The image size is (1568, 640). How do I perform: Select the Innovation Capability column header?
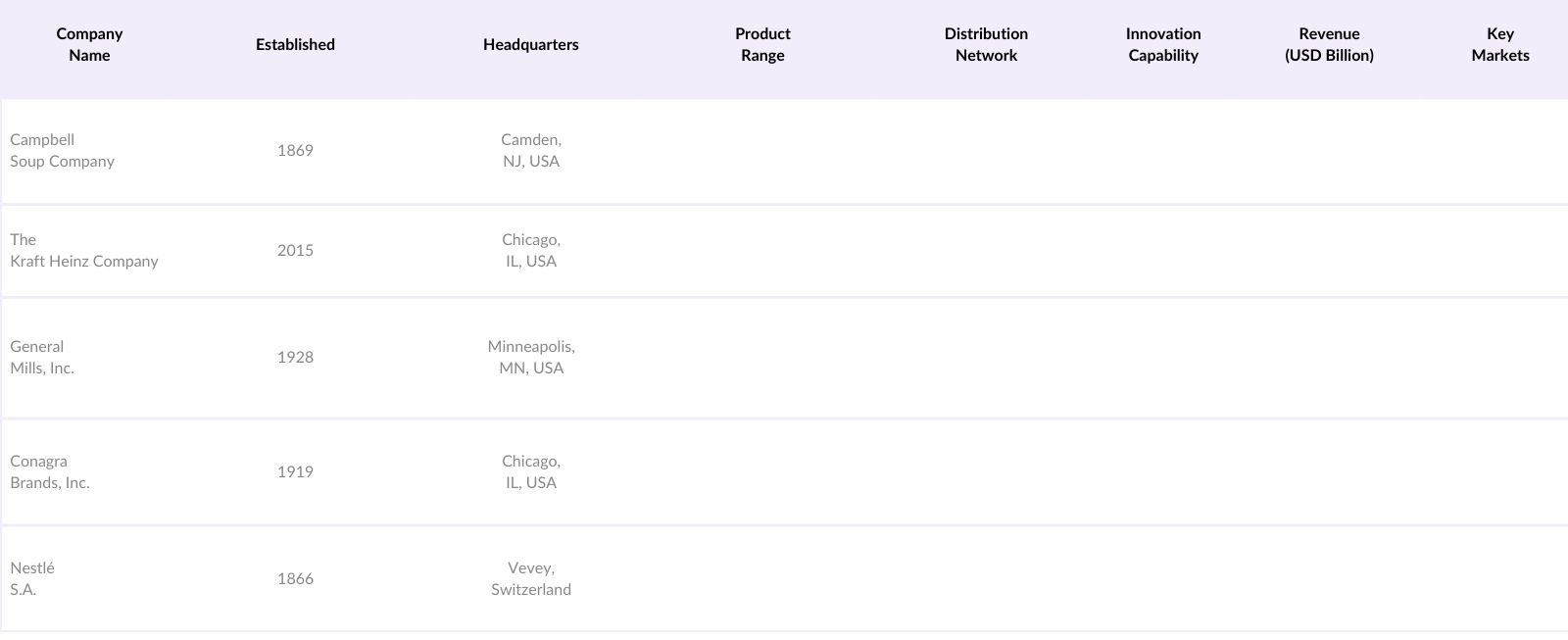1163,45
